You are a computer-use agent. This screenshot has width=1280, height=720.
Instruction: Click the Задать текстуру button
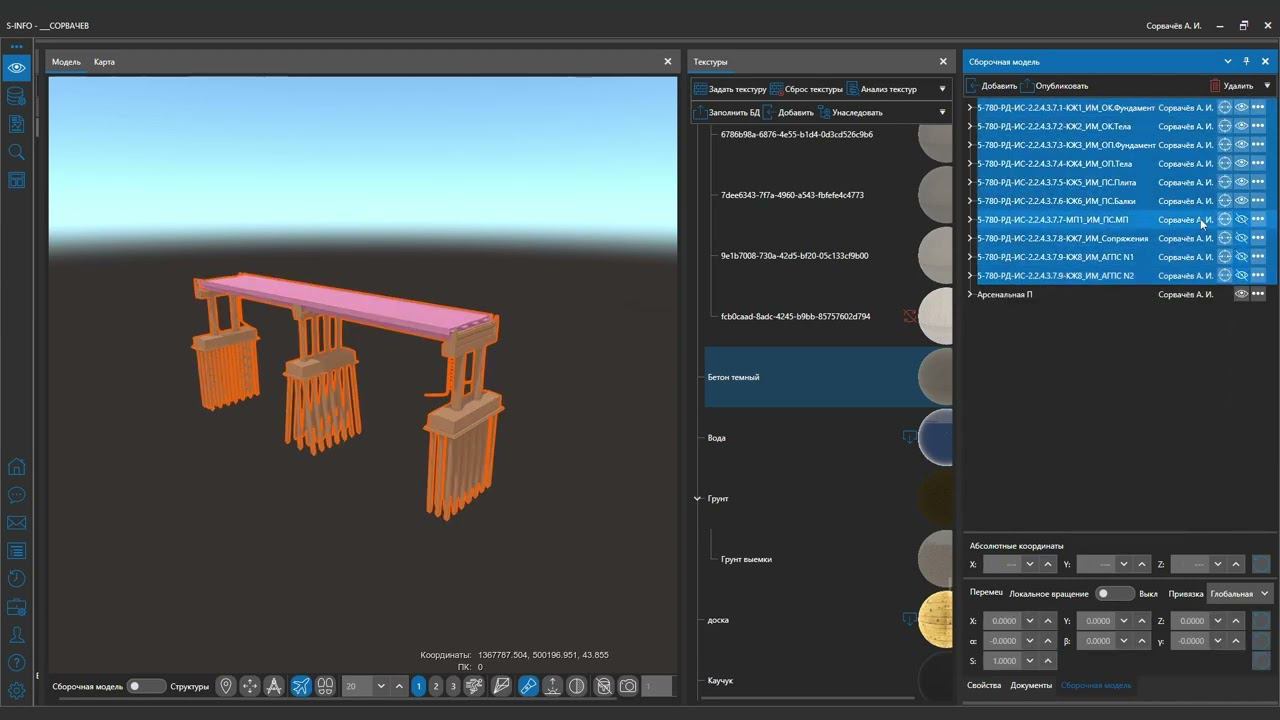pyautogui.click(x=730, y=89)
